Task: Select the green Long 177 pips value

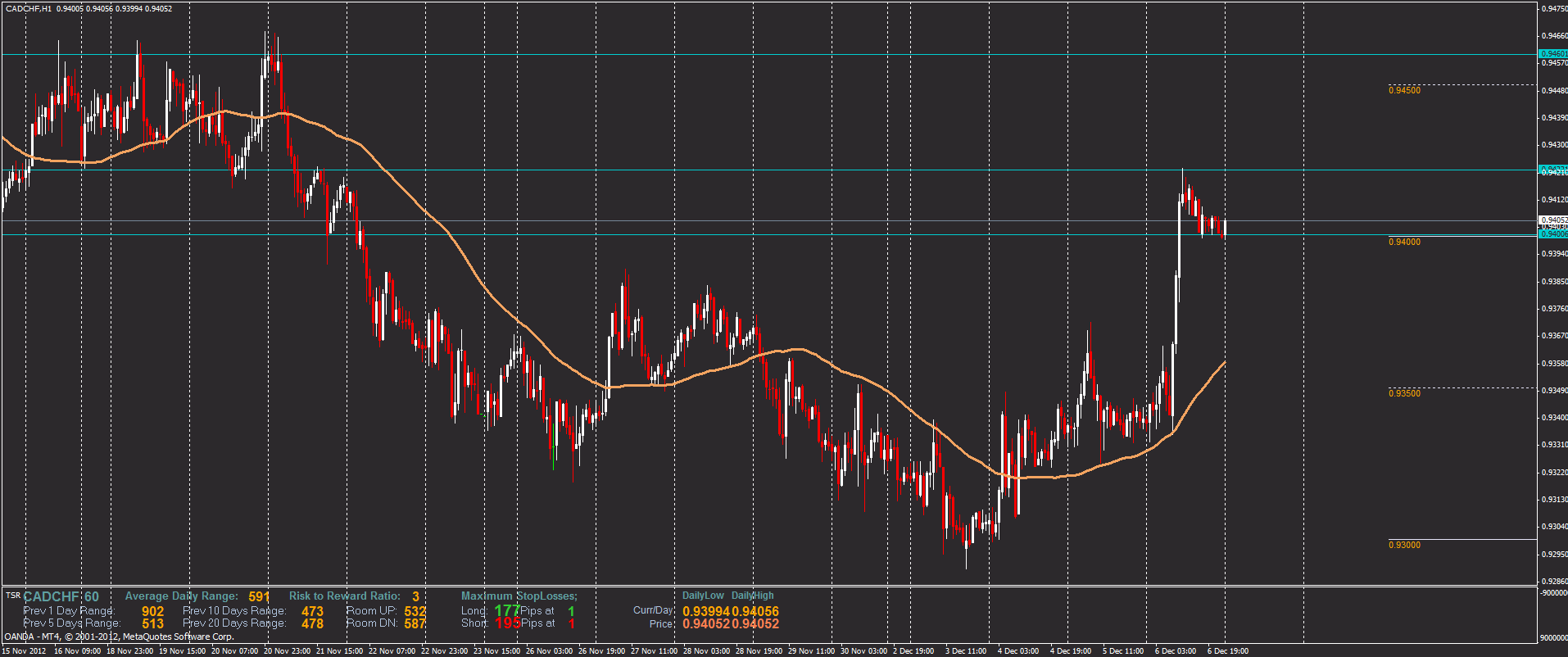Action: tap(506, 610)
